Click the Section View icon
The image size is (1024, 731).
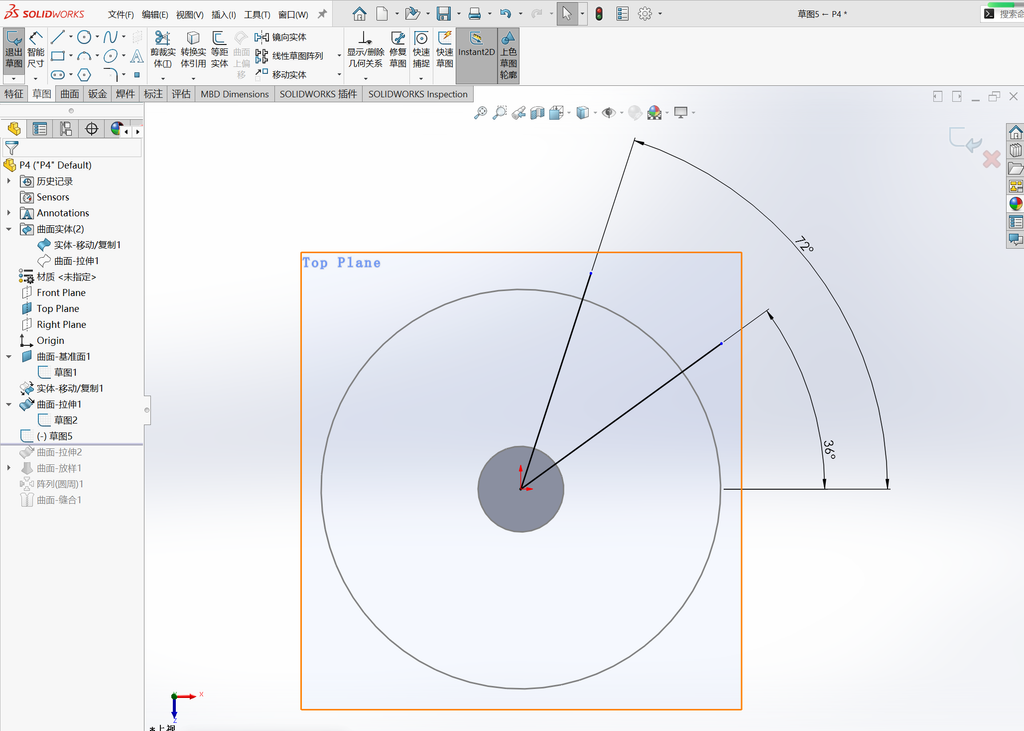pos(537,113)
